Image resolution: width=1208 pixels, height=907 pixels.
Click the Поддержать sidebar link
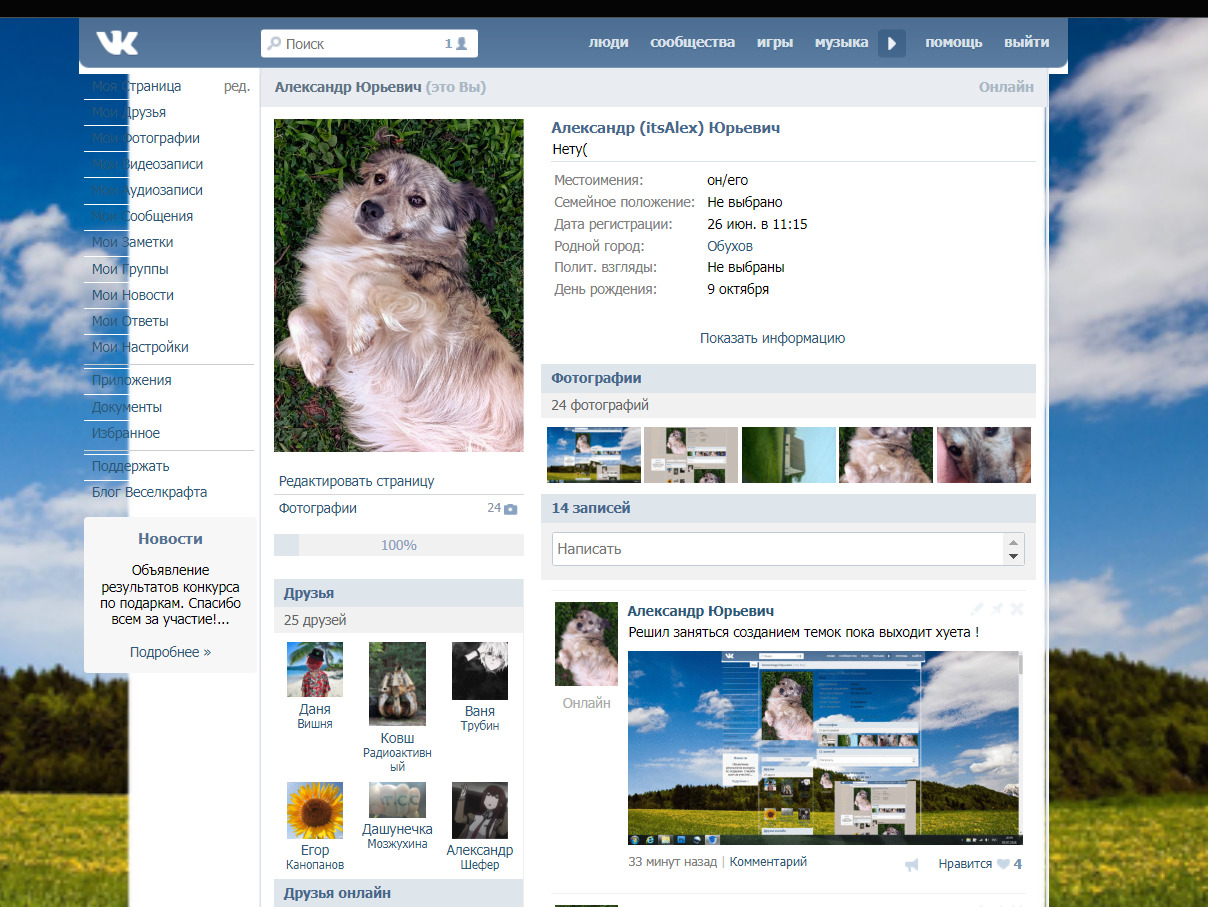(x=131, y=466)
